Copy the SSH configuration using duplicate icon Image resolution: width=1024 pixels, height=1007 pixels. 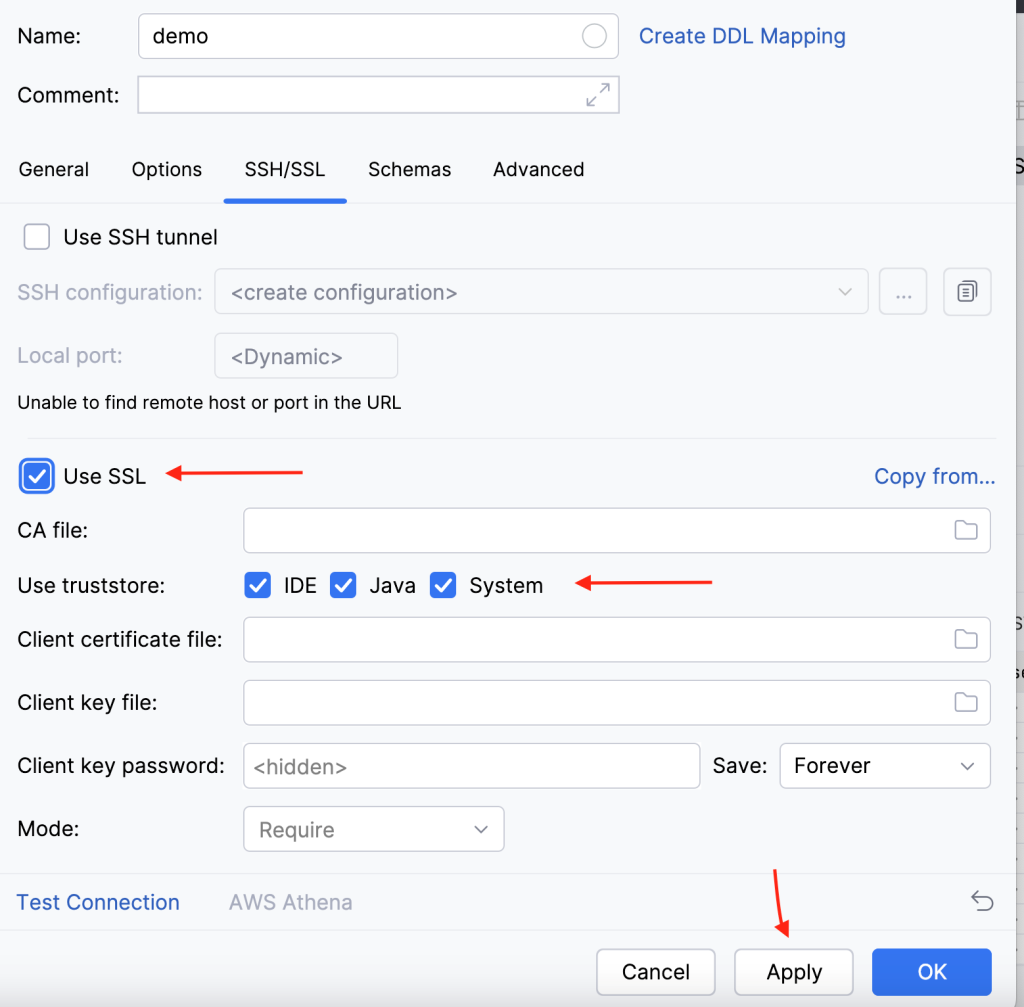point(967,292)
